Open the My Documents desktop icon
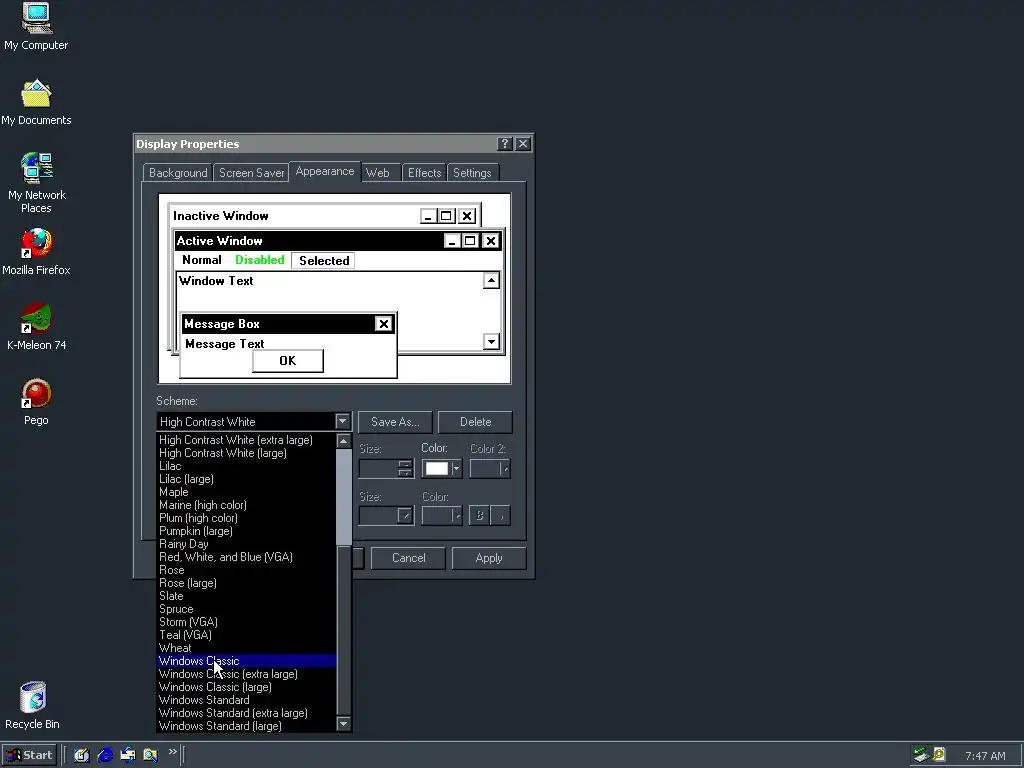This screenshot has height=768, width=1024. pos(36,103)
